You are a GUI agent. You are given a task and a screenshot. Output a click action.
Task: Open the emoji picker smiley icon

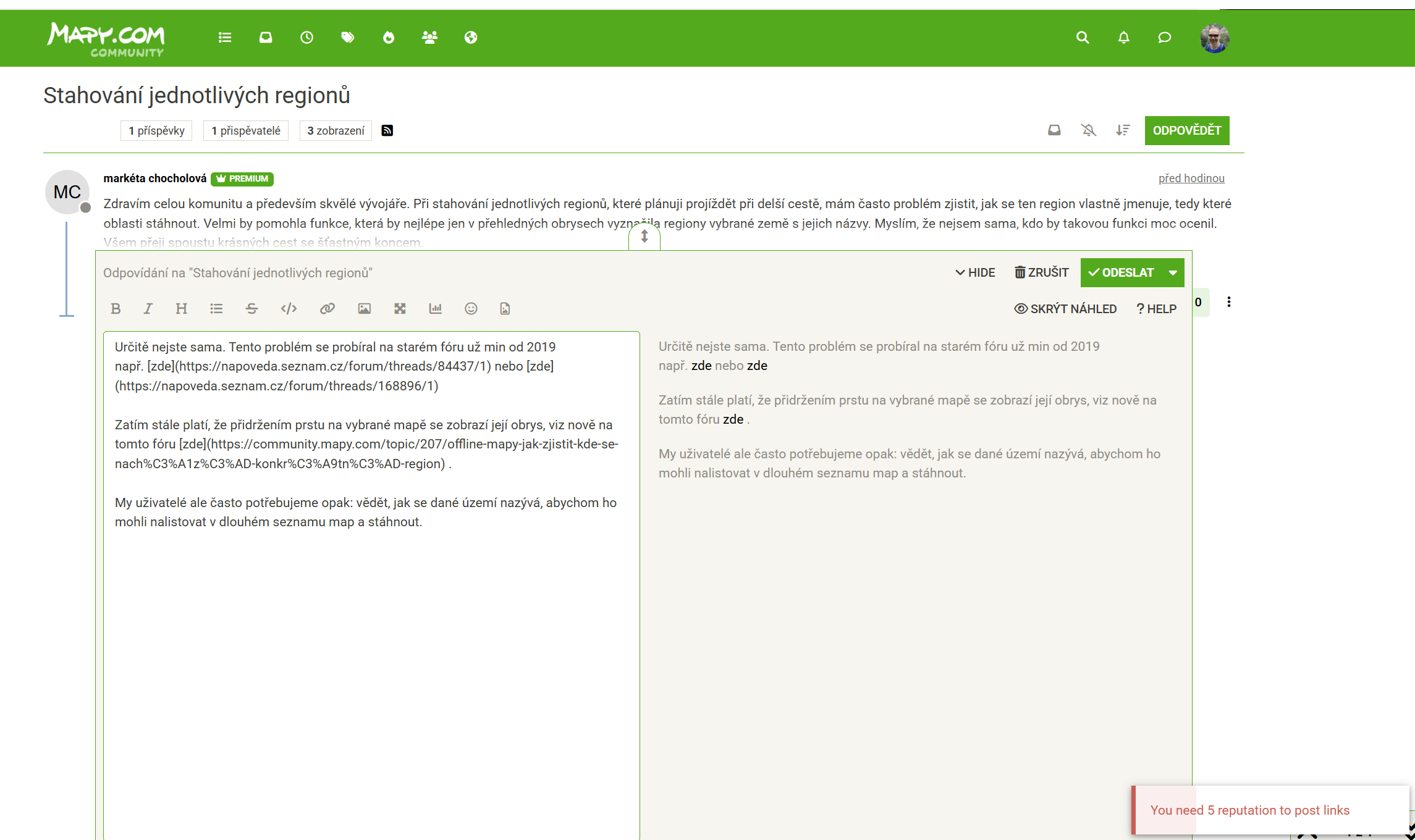tap(471, 309)
